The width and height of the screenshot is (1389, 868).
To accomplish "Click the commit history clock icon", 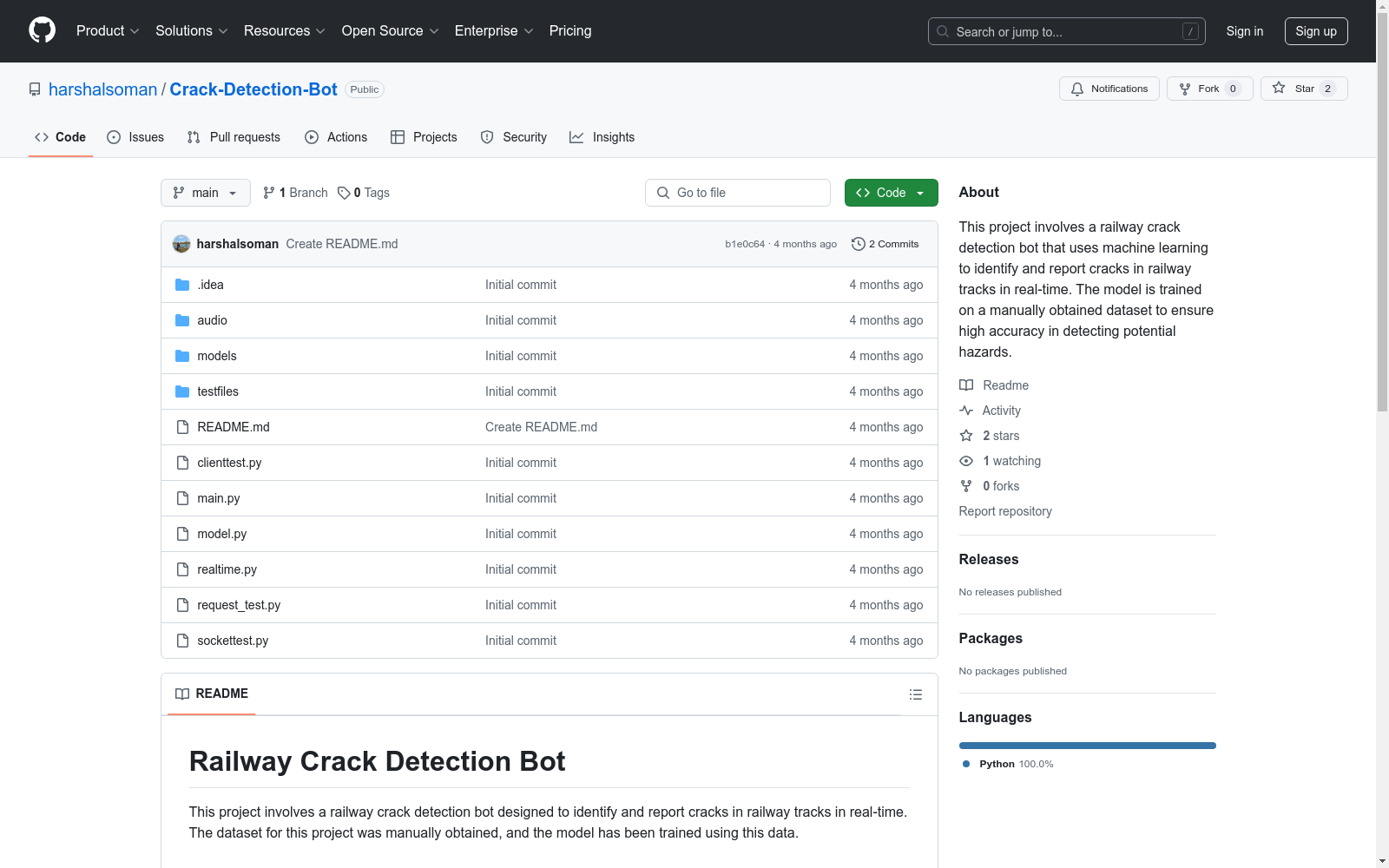I will click(x=859, y=244).
